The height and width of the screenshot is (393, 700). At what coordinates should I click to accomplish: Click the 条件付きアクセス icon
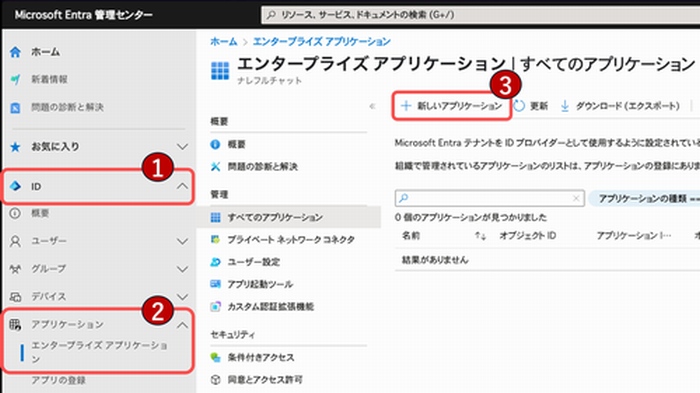(x=215, y=357)
